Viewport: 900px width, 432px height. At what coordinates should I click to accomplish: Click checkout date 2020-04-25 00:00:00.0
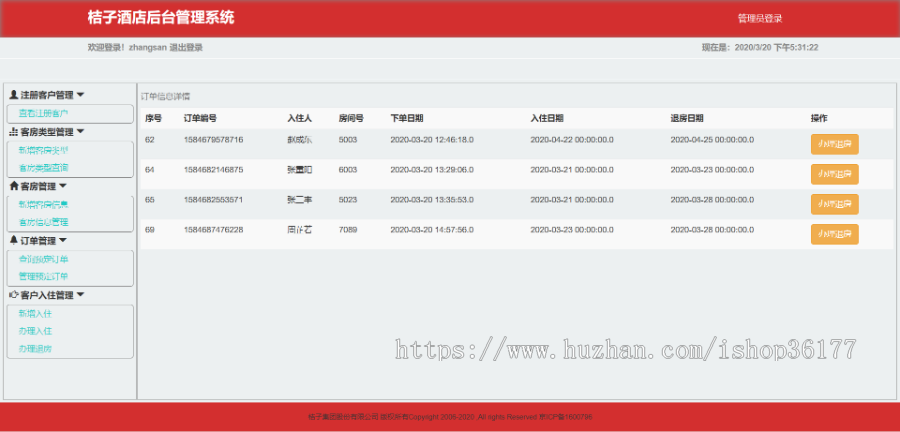pos(712,139)
